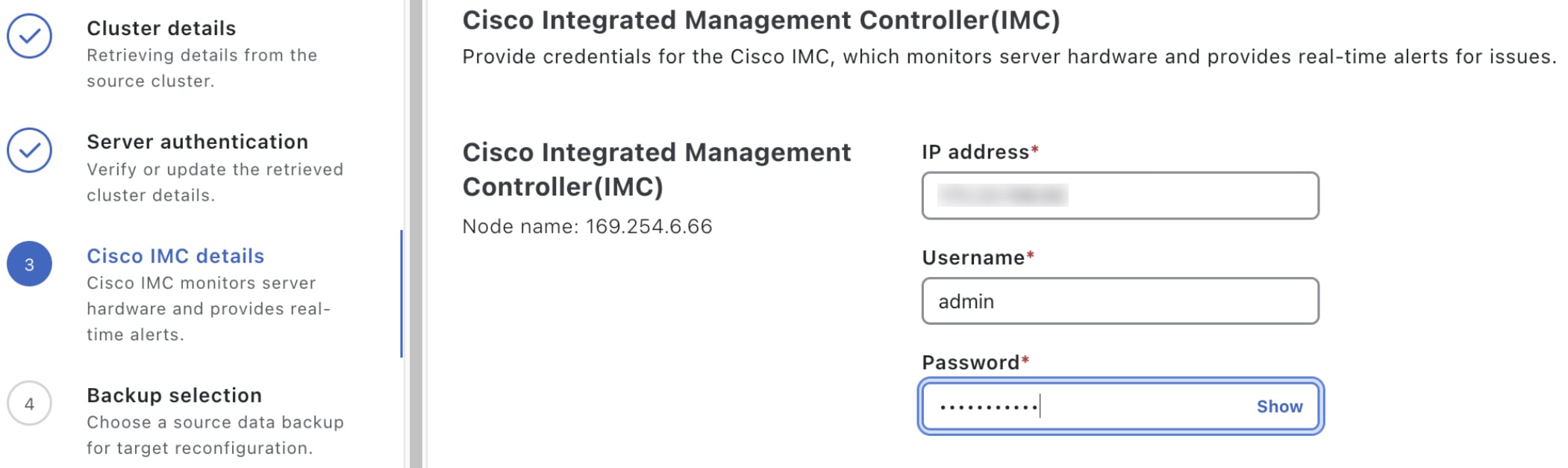Click the Node name 169.254.6.66 text
Screen dimensions: 1568x468
[587, 227]
